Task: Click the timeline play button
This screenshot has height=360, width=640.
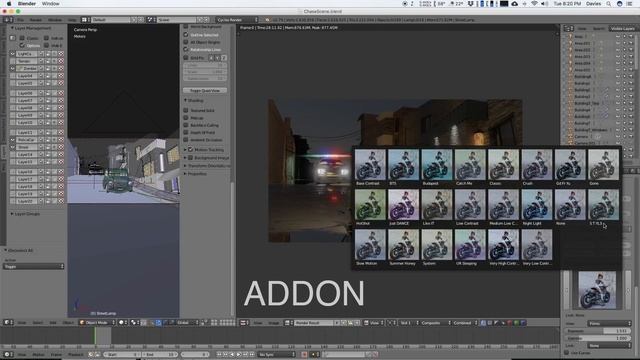Action: 239,355
